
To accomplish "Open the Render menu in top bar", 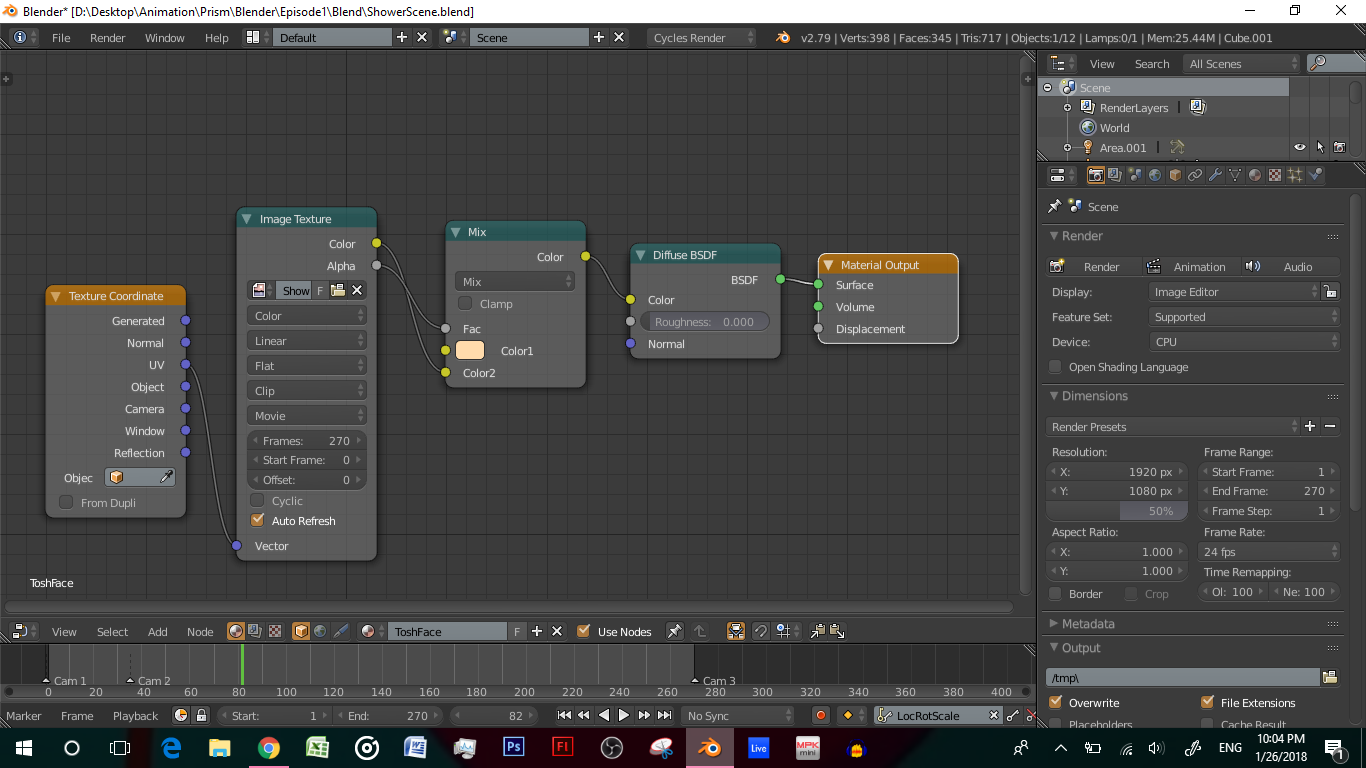I will tap(108, 37).
